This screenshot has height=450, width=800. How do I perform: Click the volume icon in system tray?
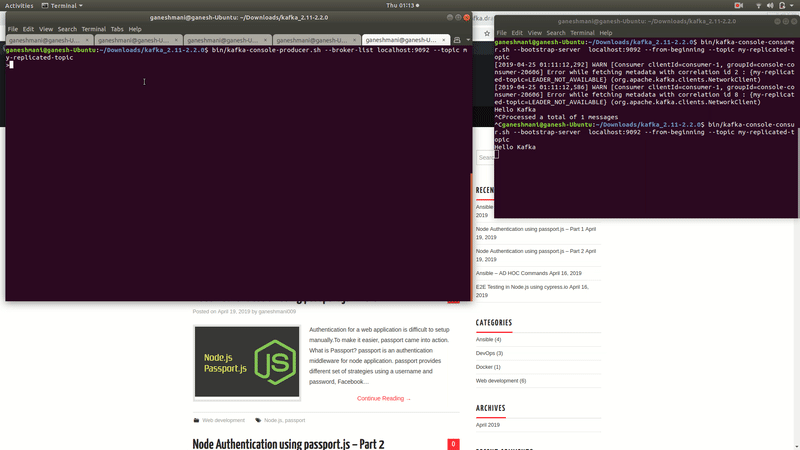coord(769,5)
